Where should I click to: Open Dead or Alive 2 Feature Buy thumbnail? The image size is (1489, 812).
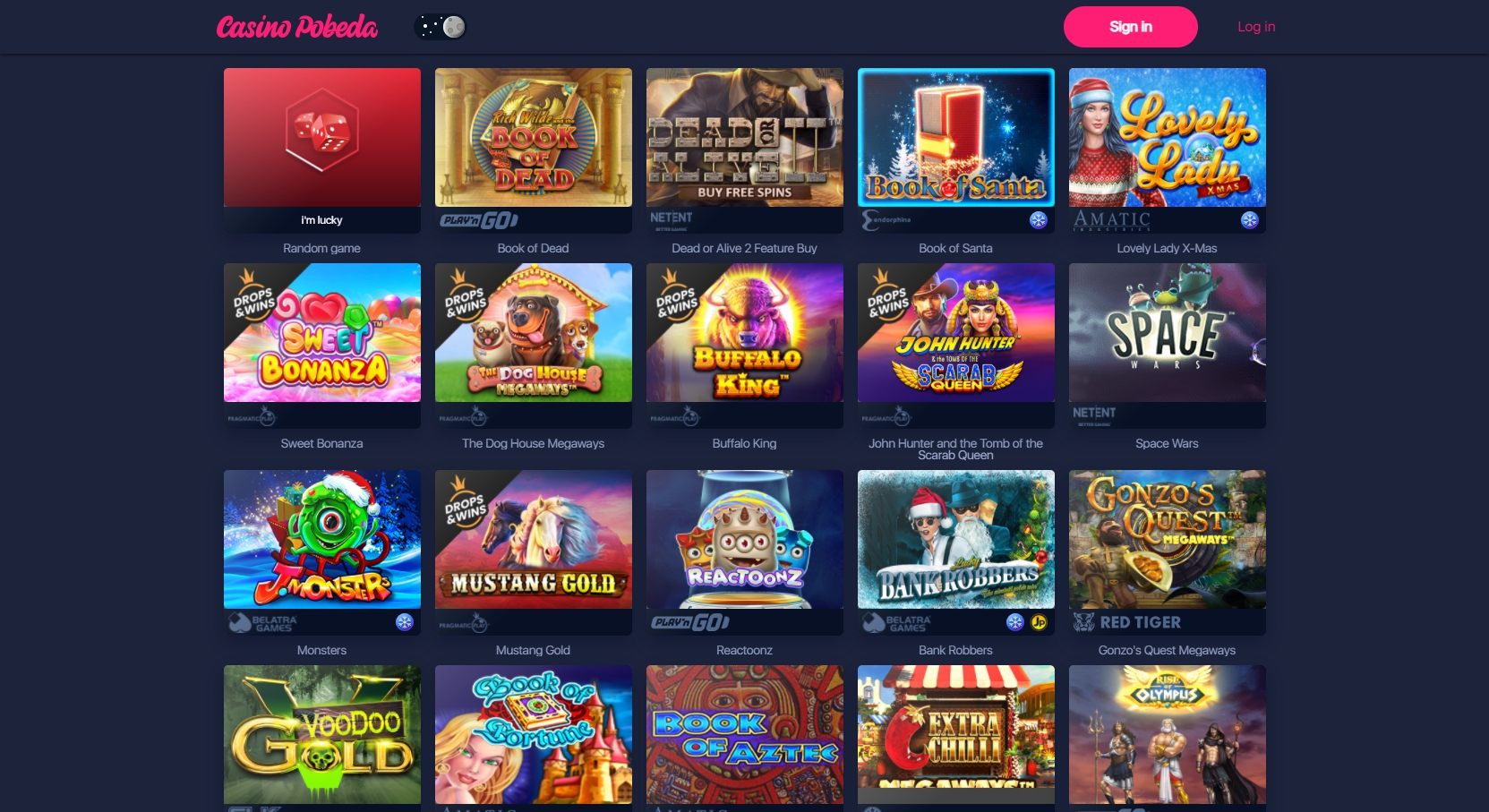pyautogui.click(x=745, y=138)
